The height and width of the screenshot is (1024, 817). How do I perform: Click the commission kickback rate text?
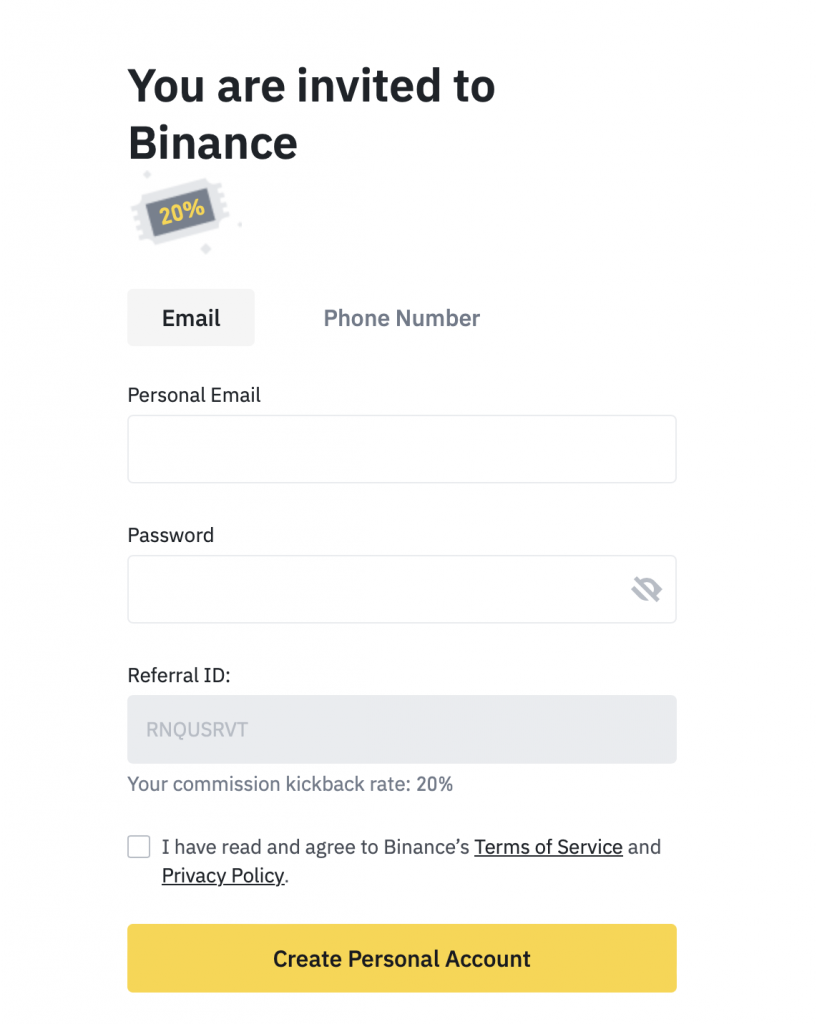coord(290,784)
